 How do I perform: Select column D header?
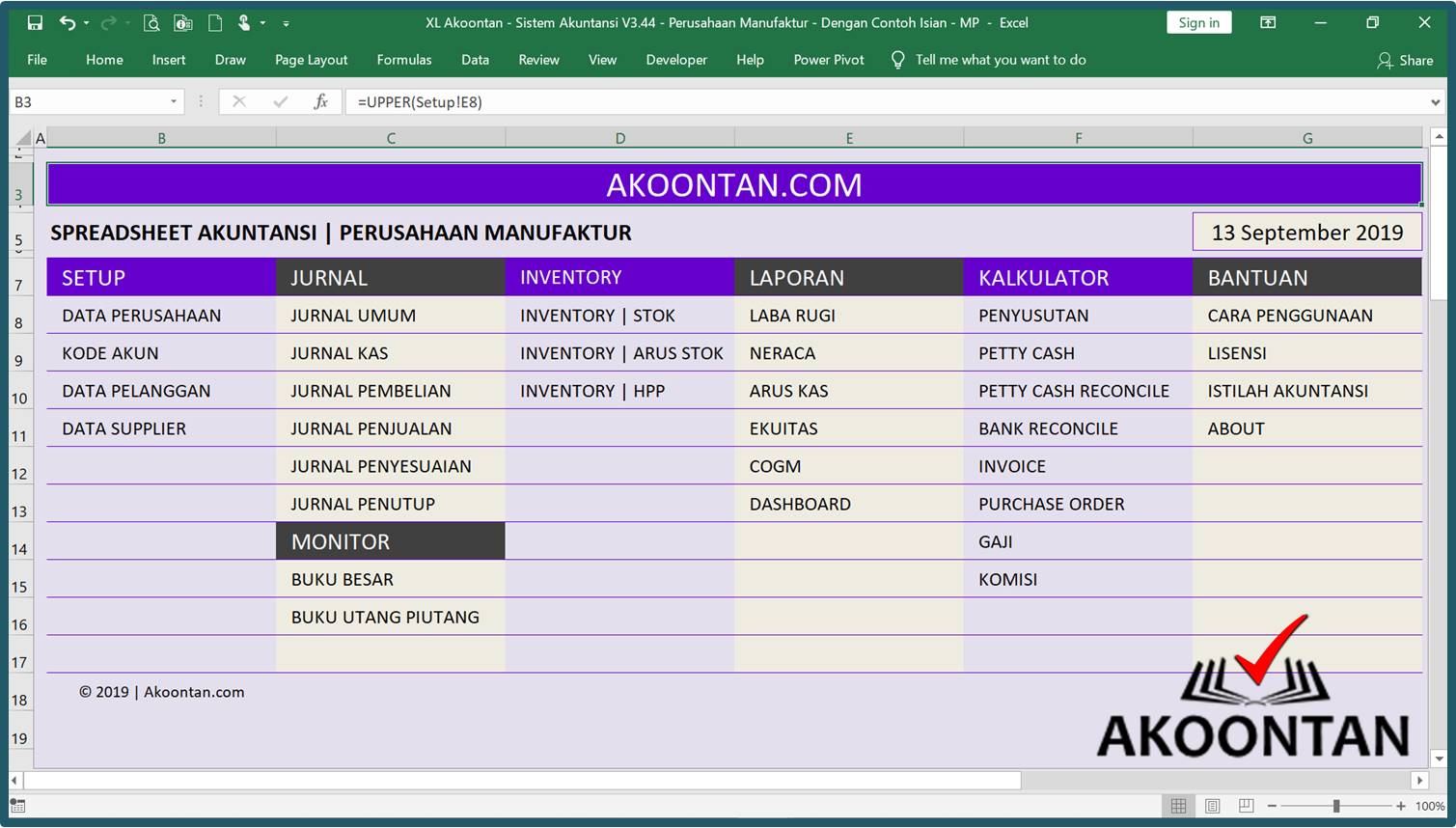coord(619,138)
